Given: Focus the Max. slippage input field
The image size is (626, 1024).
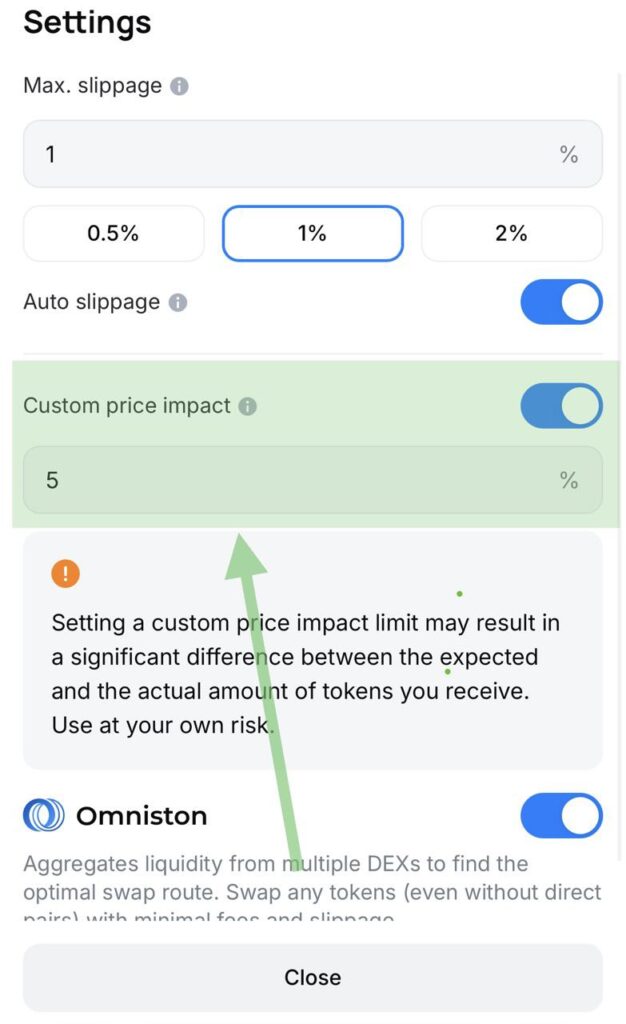Looking at the screenshot, I should click(x=290, y=154).
